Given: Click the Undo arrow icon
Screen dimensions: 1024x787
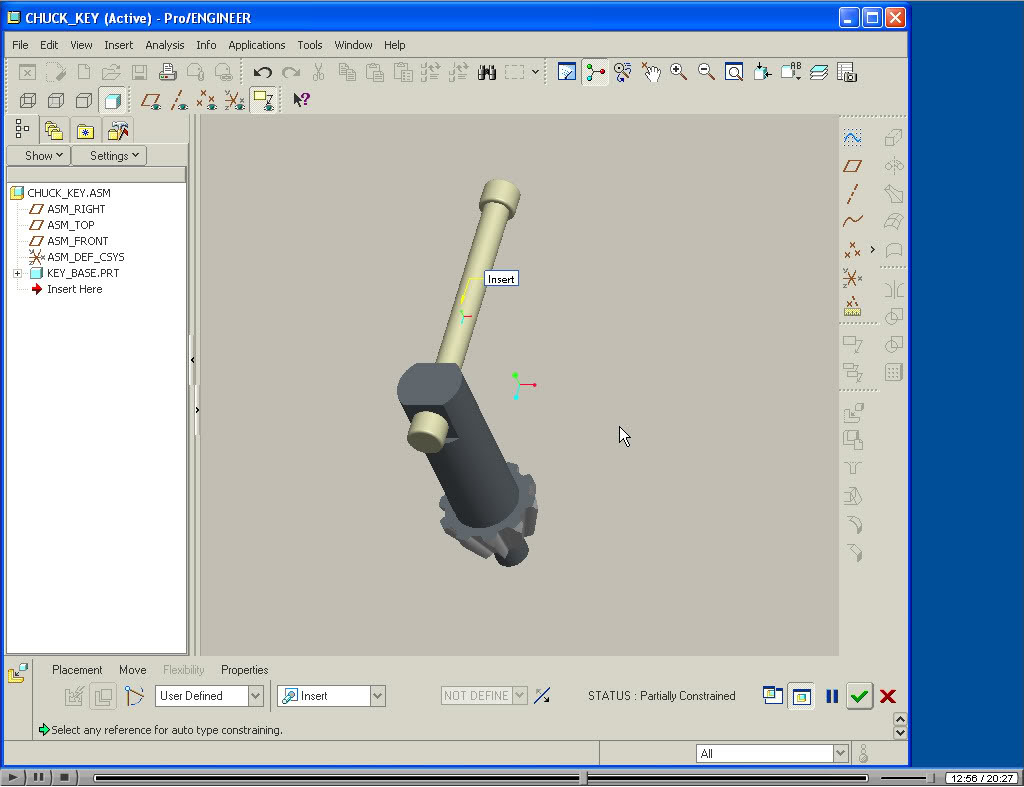Looking at the screenshot, I should 263,72.
